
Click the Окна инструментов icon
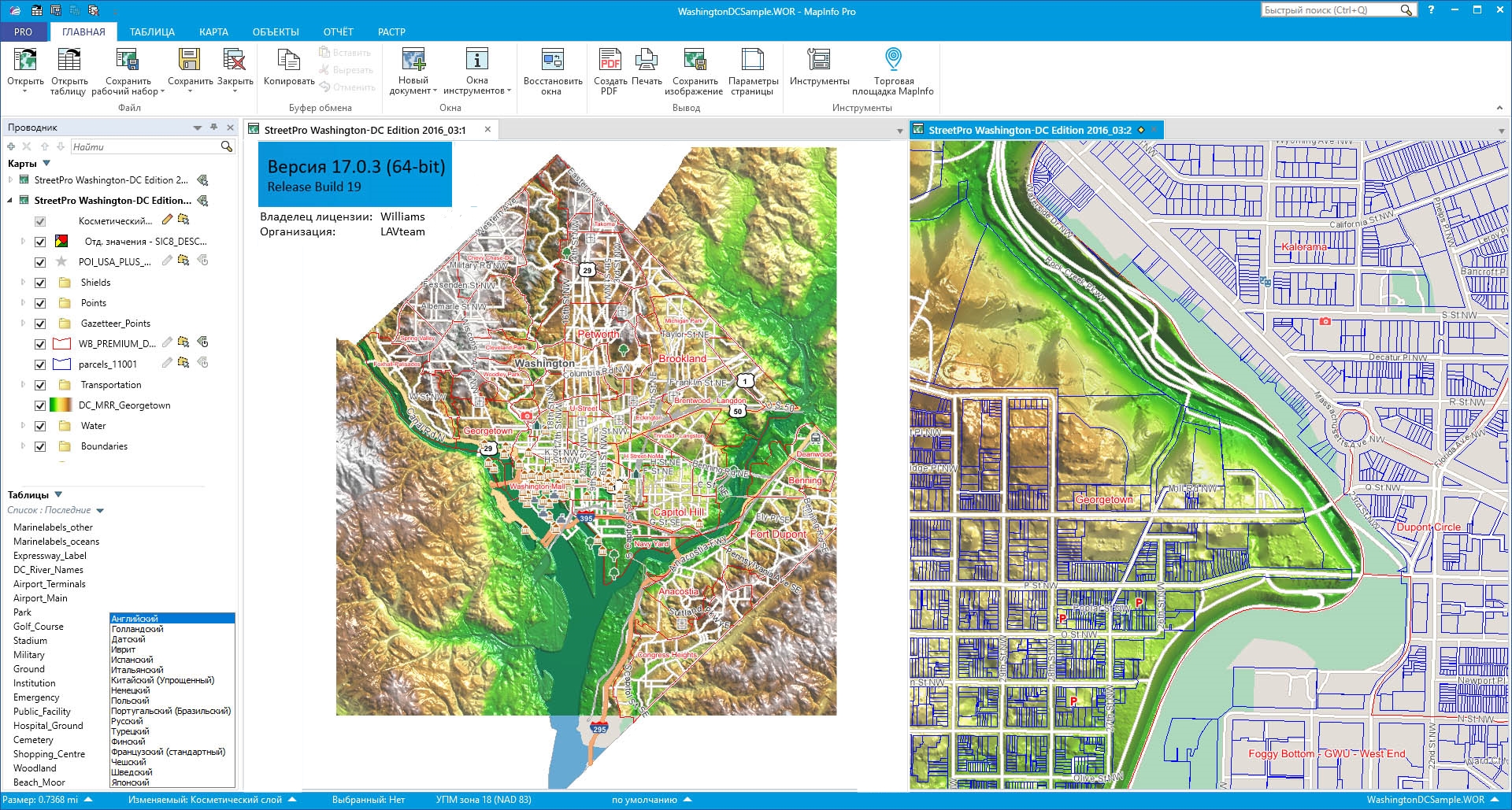476,60
